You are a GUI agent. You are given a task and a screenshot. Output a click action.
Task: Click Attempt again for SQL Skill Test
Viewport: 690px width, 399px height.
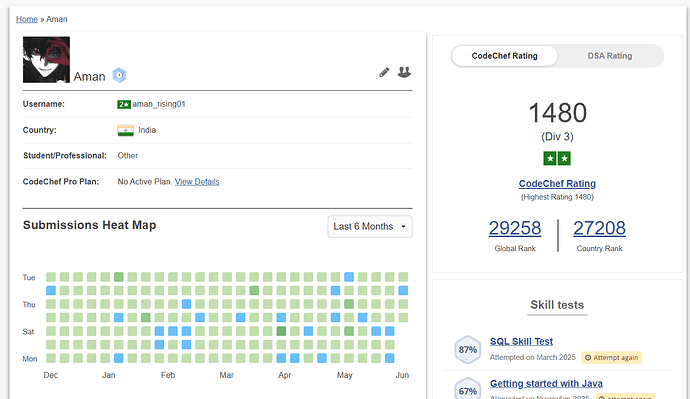611,358
